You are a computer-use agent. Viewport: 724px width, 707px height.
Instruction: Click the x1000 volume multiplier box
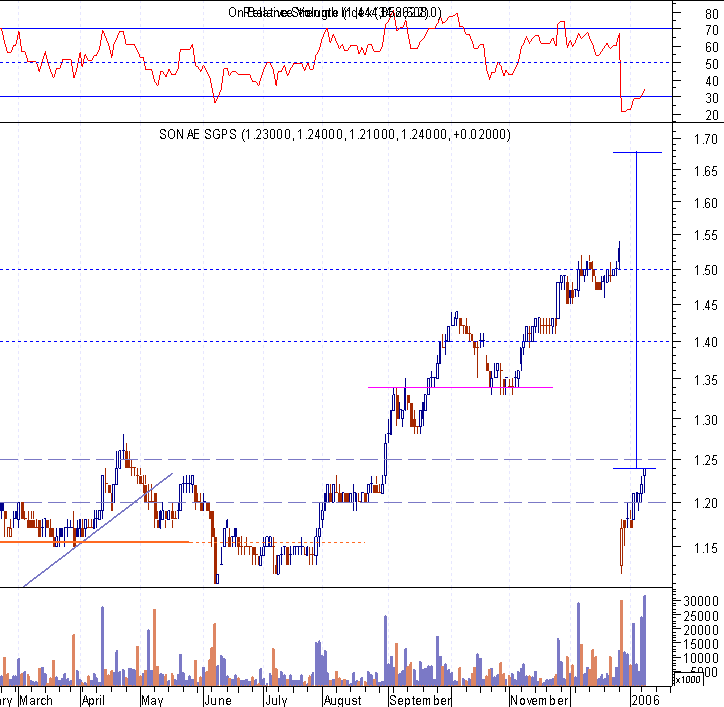tap(688, 679)
